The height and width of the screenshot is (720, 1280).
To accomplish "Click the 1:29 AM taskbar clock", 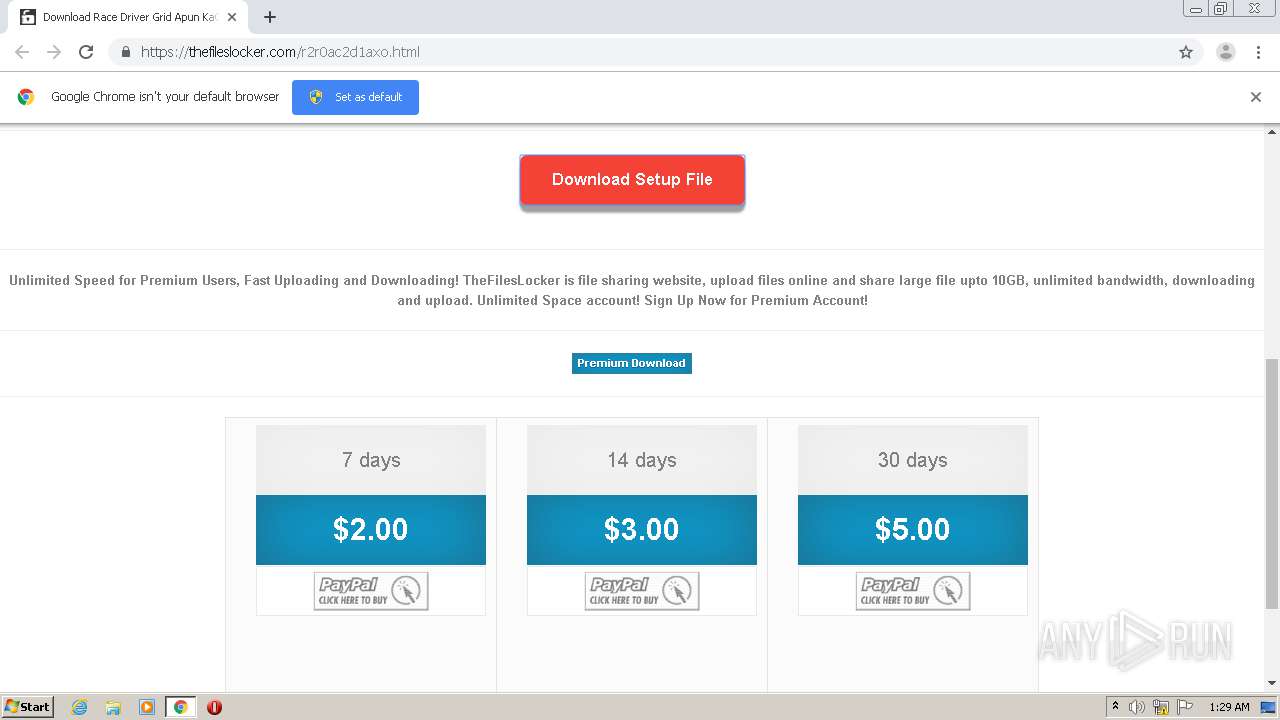I will click(1229, 707).
